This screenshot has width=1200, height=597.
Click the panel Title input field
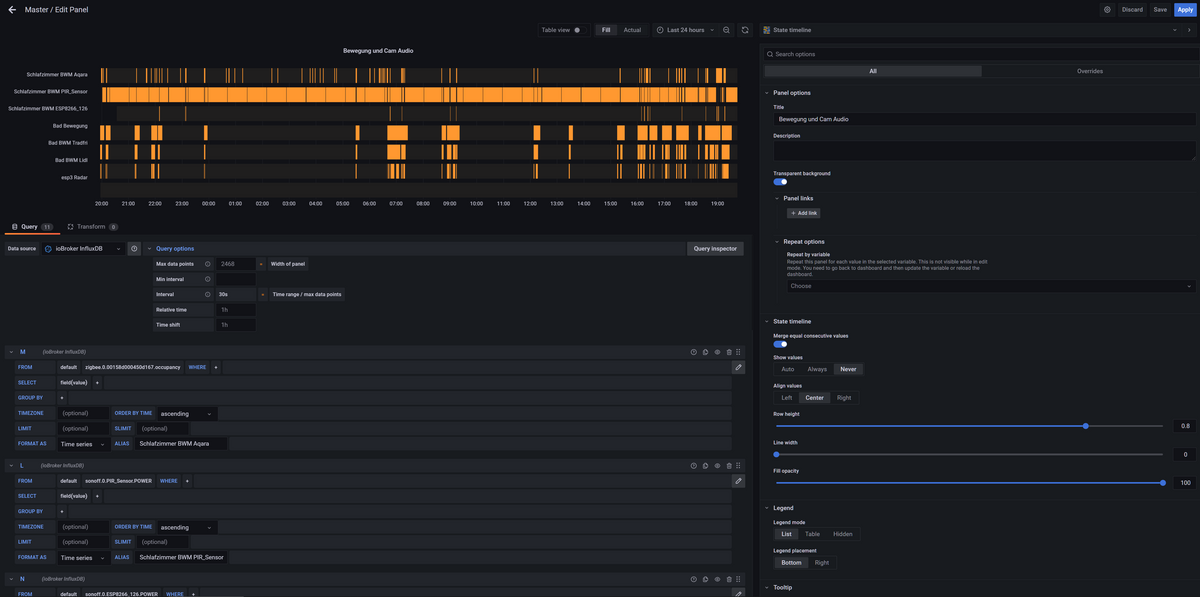[x=984, y=119]
